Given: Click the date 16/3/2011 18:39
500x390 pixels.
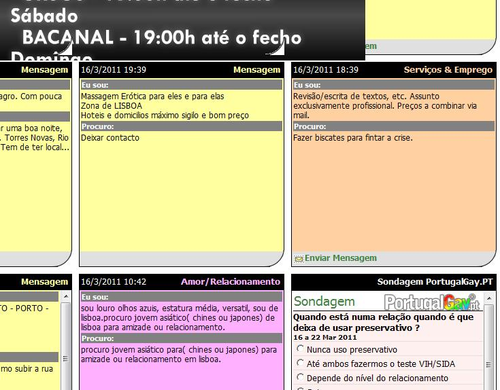Looking at the screenshot, I should 326,70.
